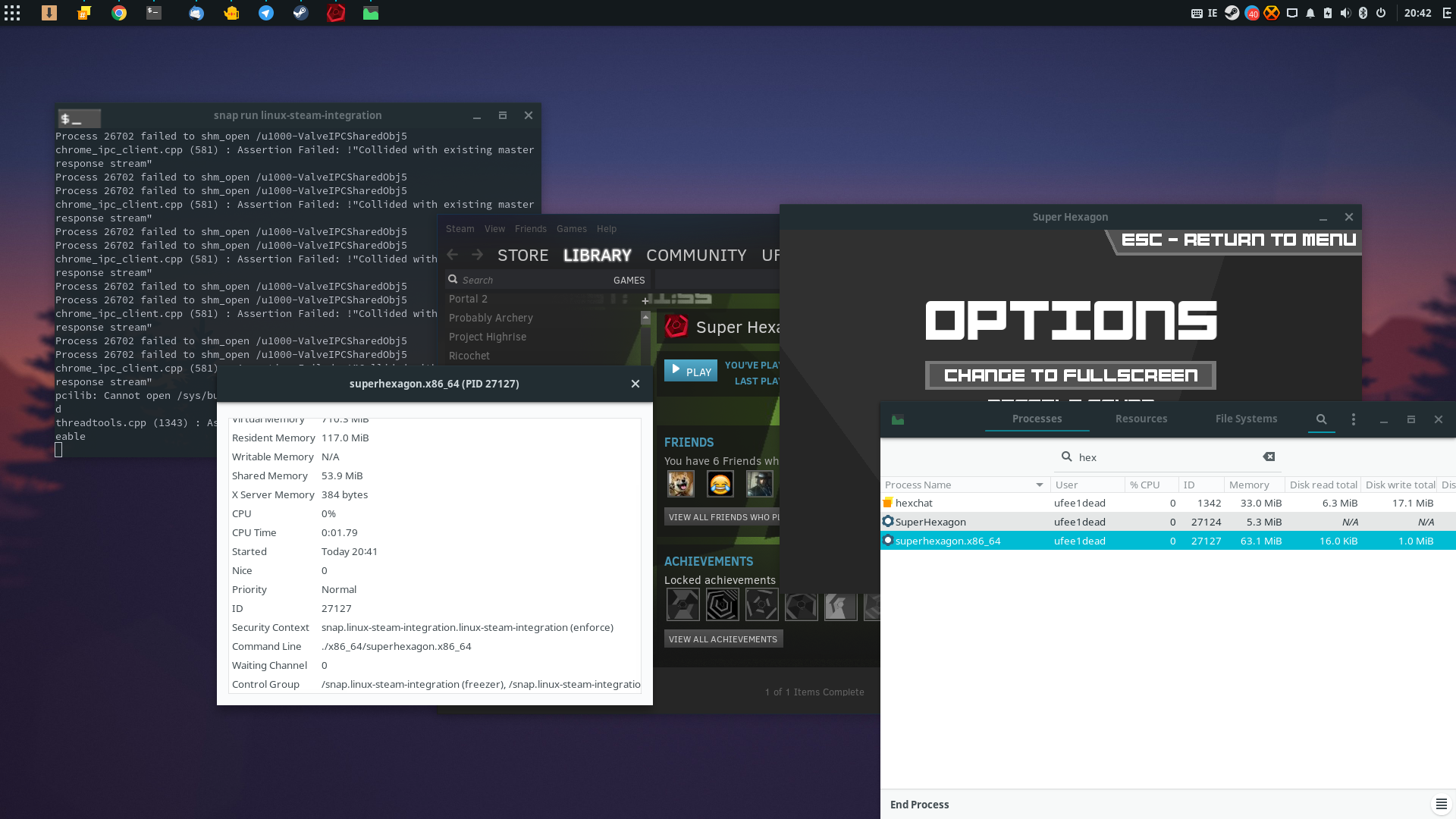Toggle the search icon in System Monitor header

pyautogui.click(x=1321, y=419)
